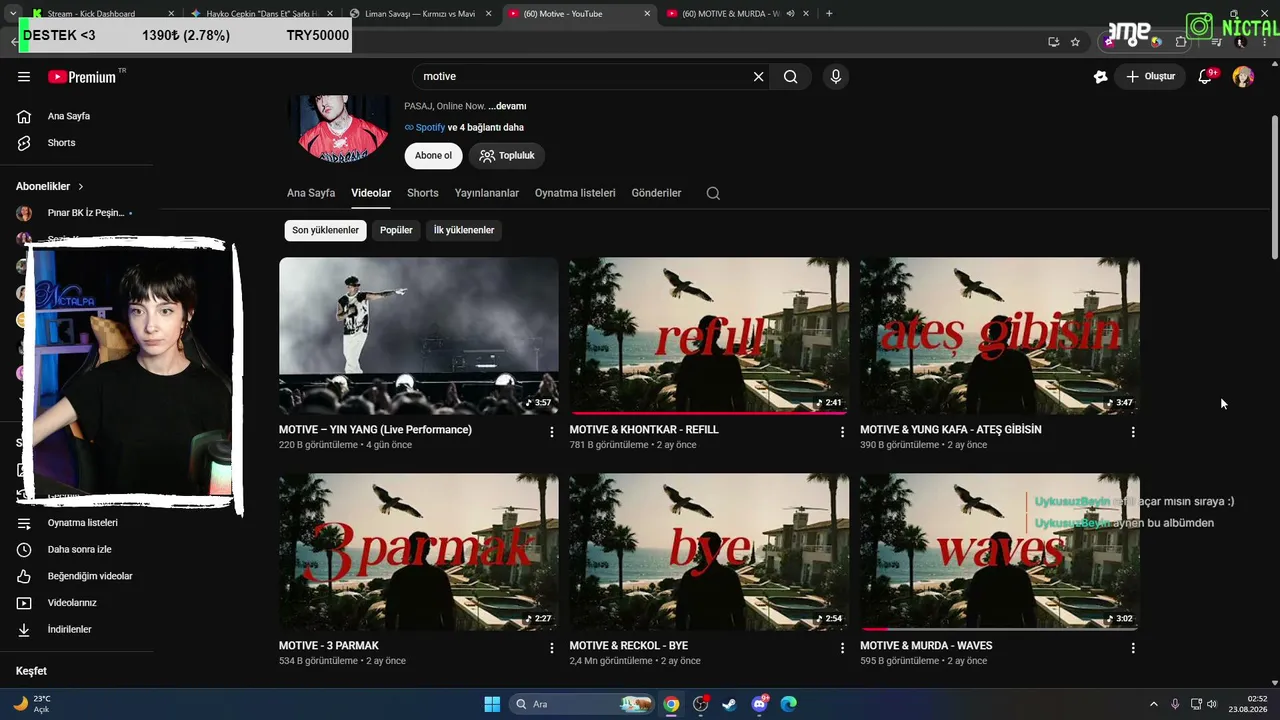Open a new browser tab
Image resolution: width=1280 pixels, height=720 pixels.
[x=829, y=14]
